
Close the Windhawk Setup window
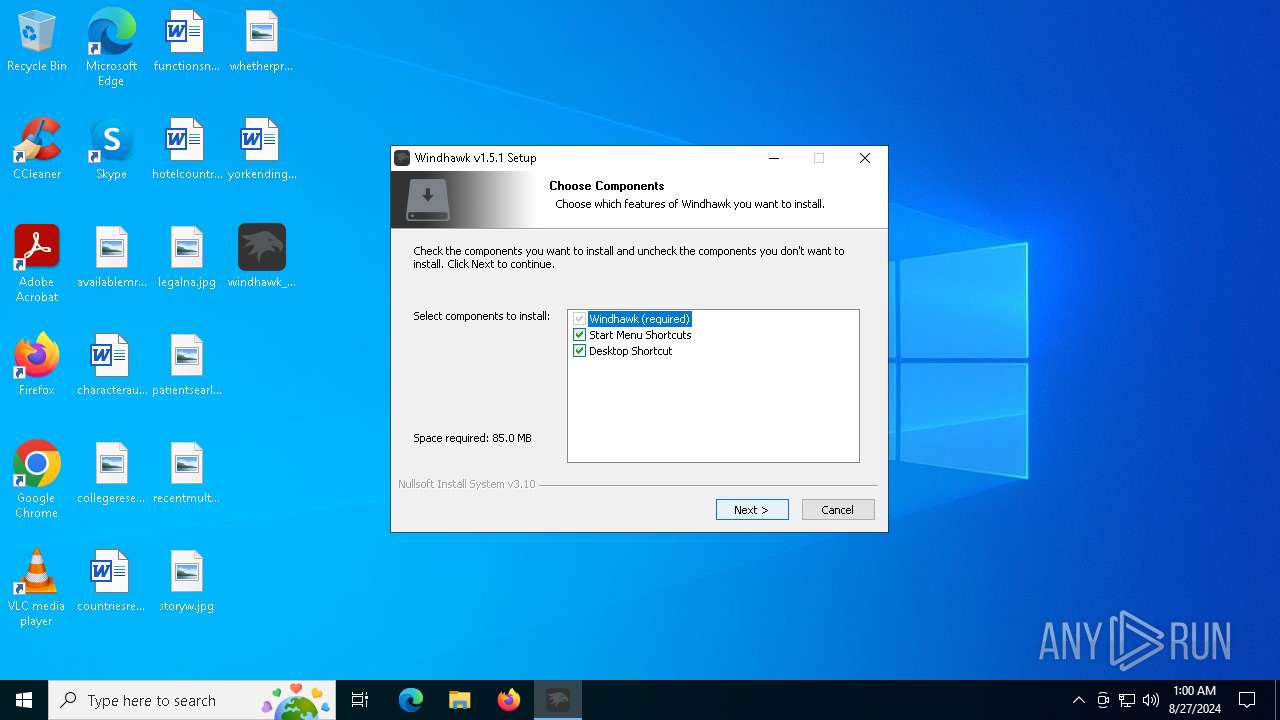[x=865, y=158]
